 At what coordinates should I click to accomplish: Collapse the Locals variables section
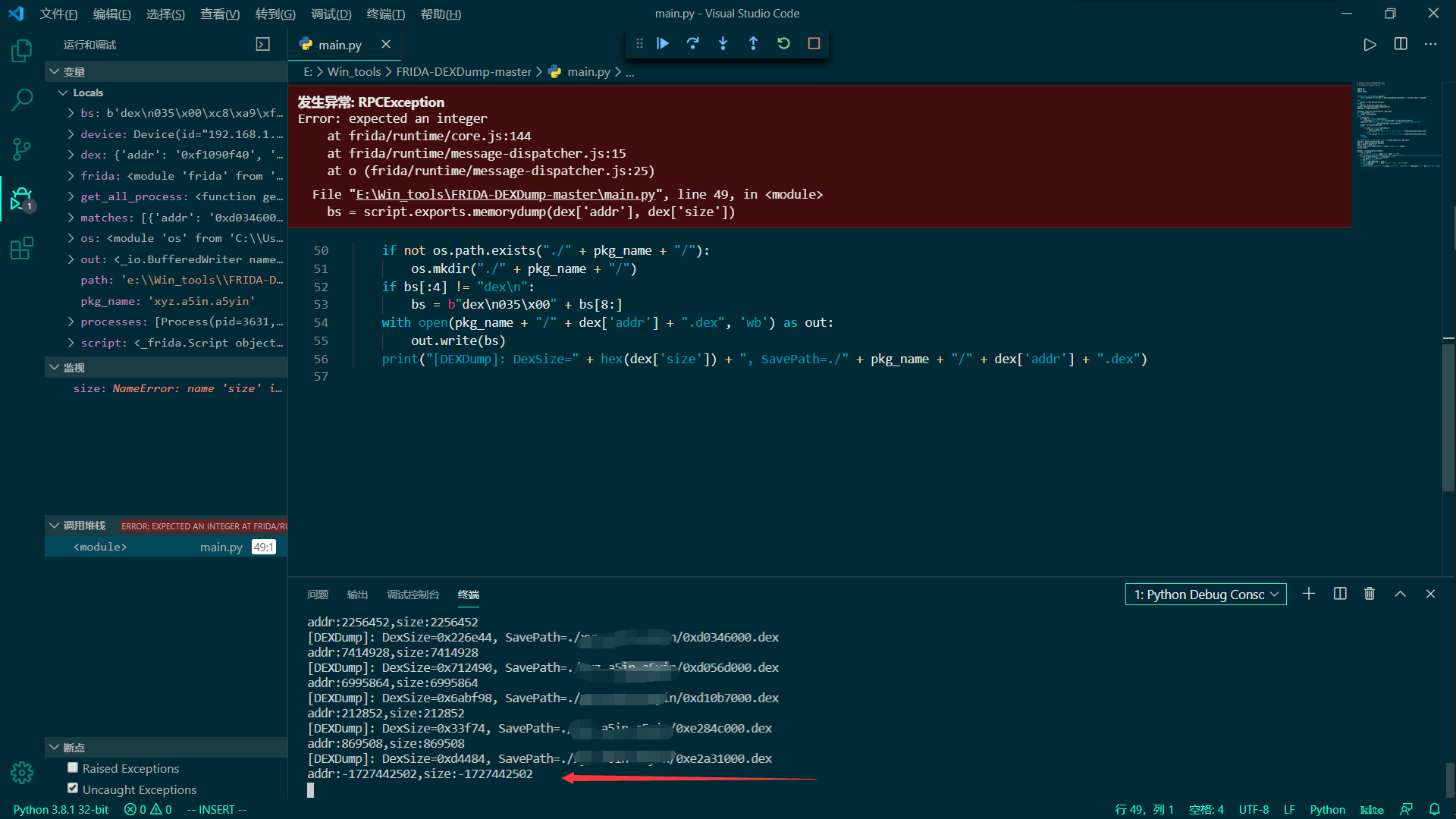tap(63, 92)
